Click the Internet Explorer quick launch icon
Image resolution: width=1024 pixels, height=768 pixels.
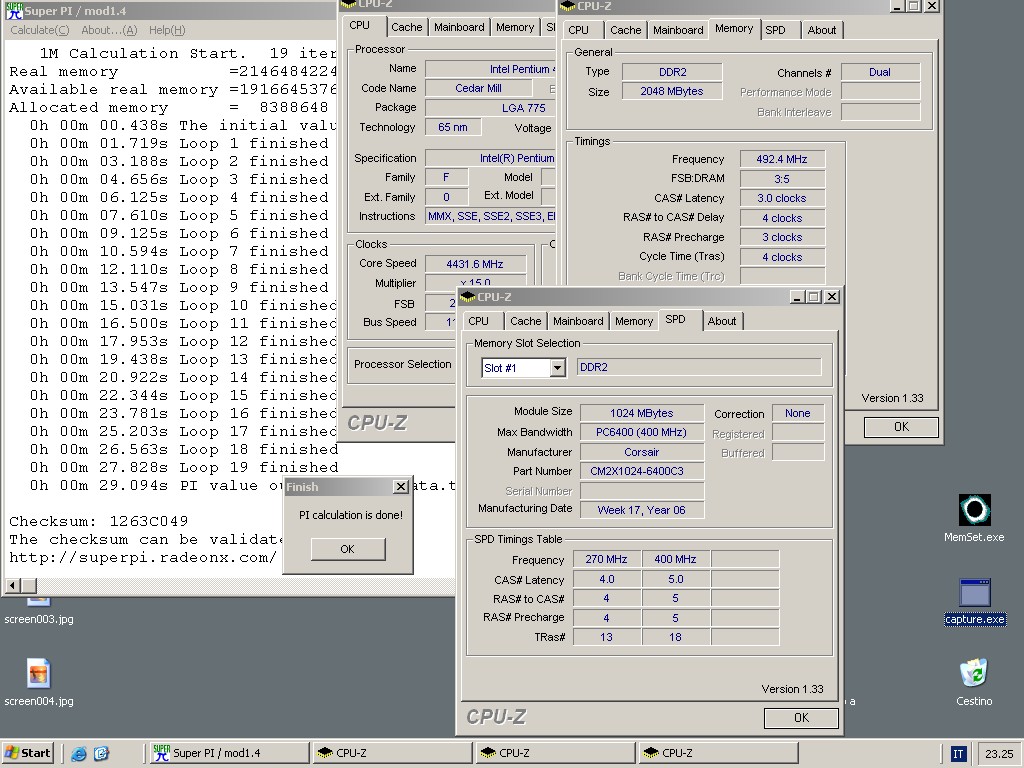click(x=79, y=754)
